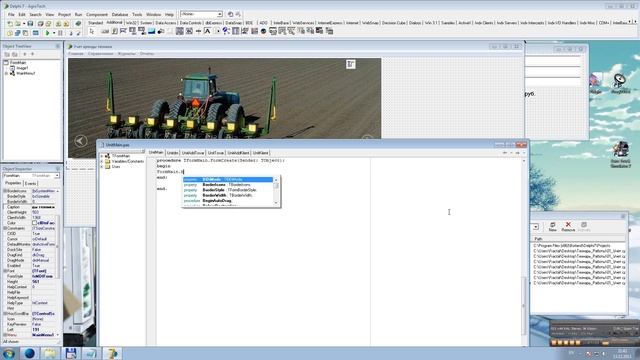This screenshot has height=360, width=640.
Task: Select BorderStyle property in completion list
Action: point(227,190)
